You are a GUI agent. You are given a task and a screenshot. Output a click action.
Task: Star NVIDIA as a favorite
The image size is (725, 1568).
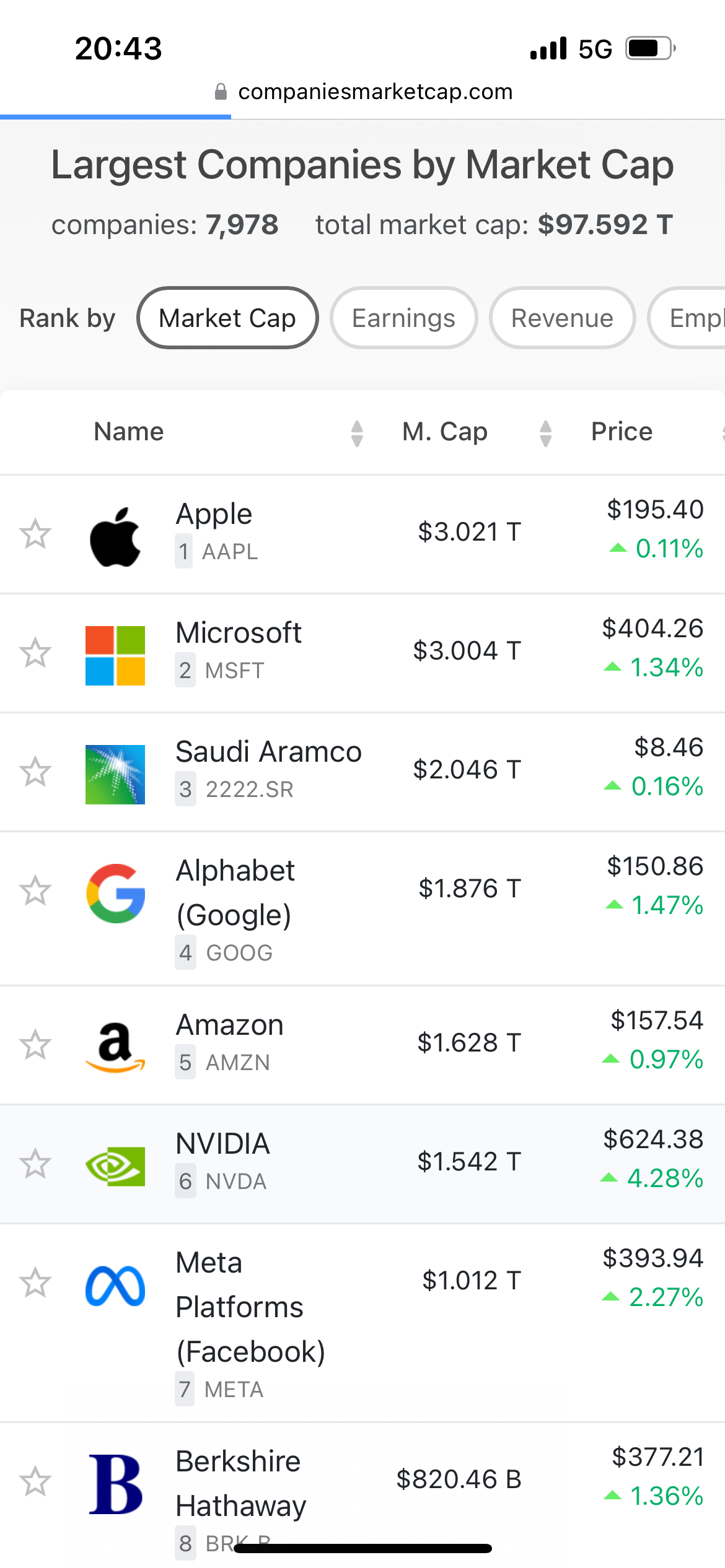point(35,1163)
